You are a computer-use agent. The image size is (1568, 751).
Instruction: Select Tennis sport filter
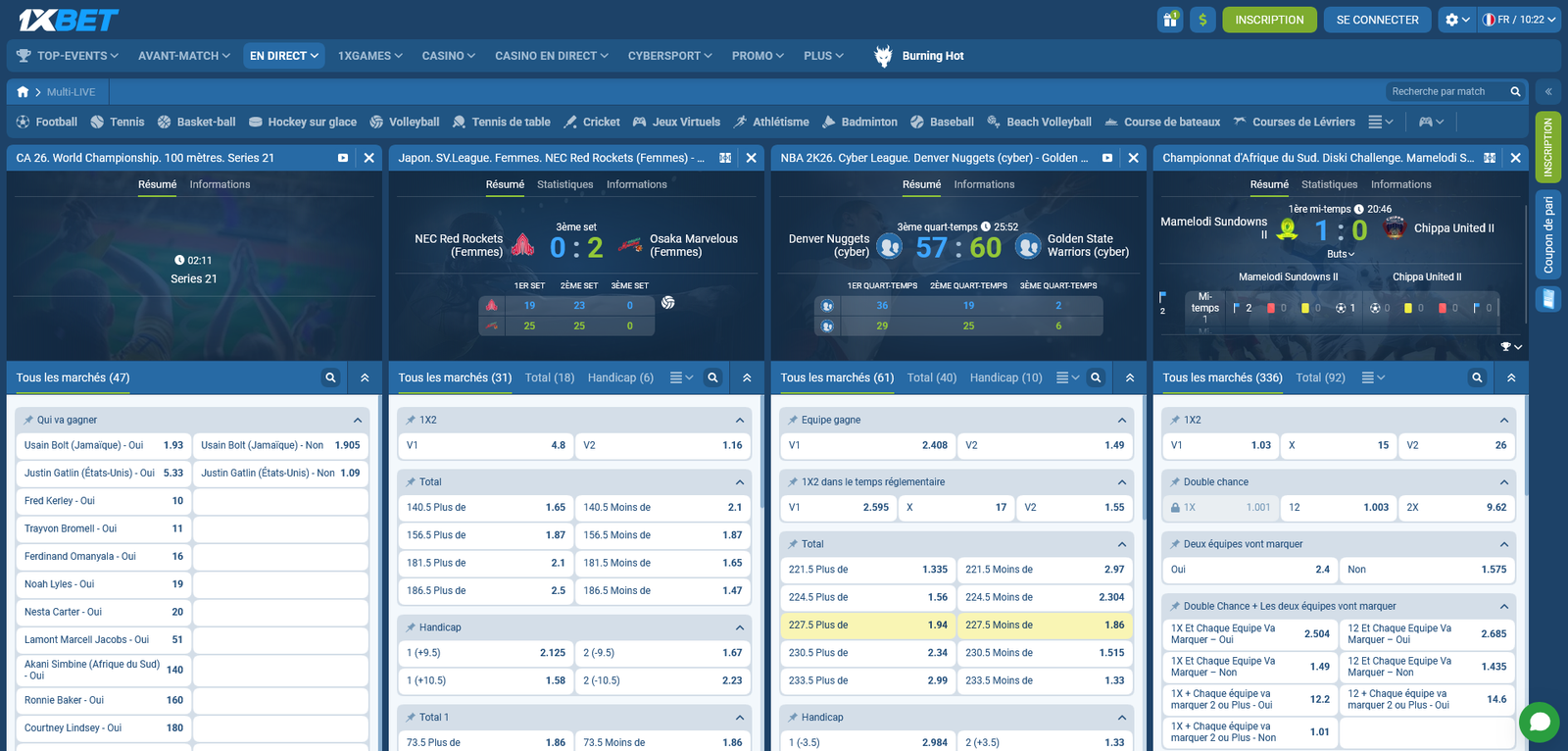118,123
